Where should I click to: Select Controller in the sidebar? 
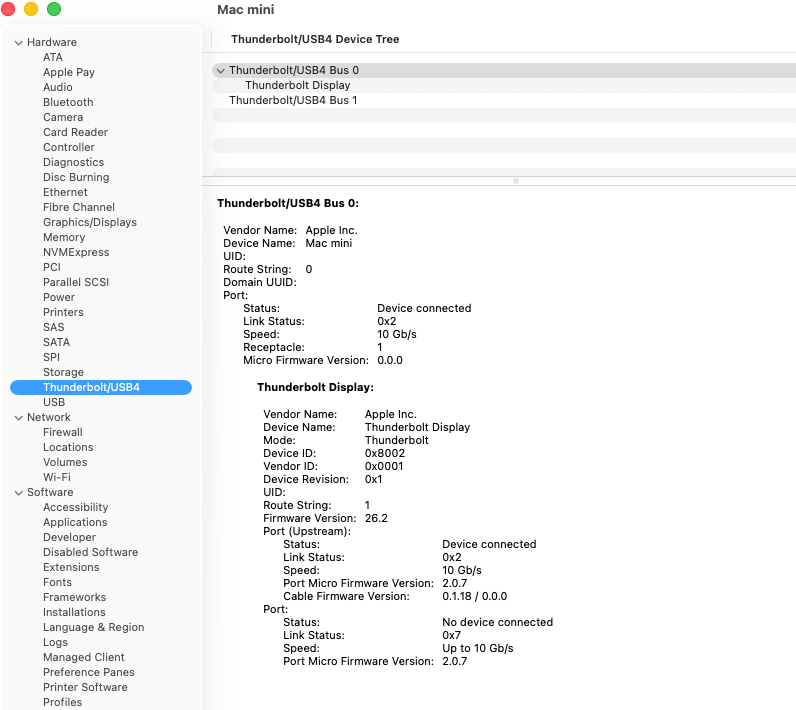click(69, 147)
